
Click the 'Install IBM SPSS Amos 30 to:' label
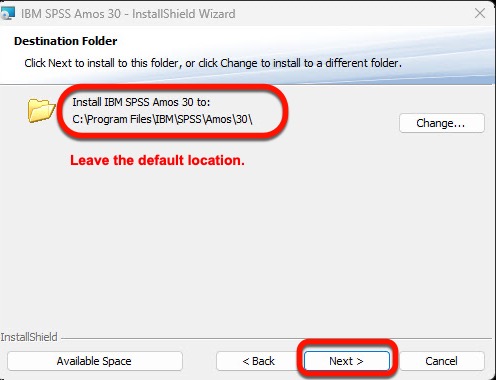coord(141,102)
